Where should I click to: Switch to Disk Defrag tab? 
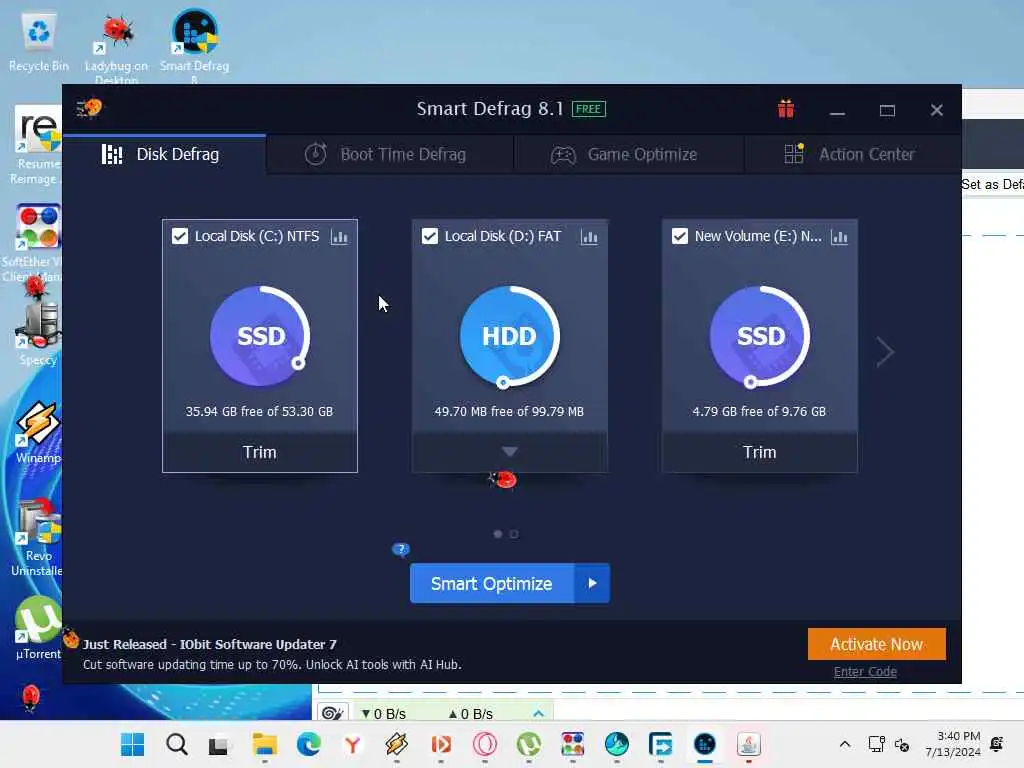tap(165, 154)
